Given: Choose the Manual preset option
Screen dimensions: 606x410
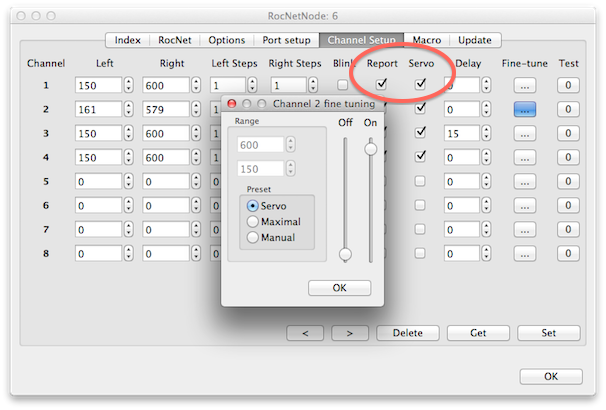Looking at the screenshot, I should pos(253,238).
